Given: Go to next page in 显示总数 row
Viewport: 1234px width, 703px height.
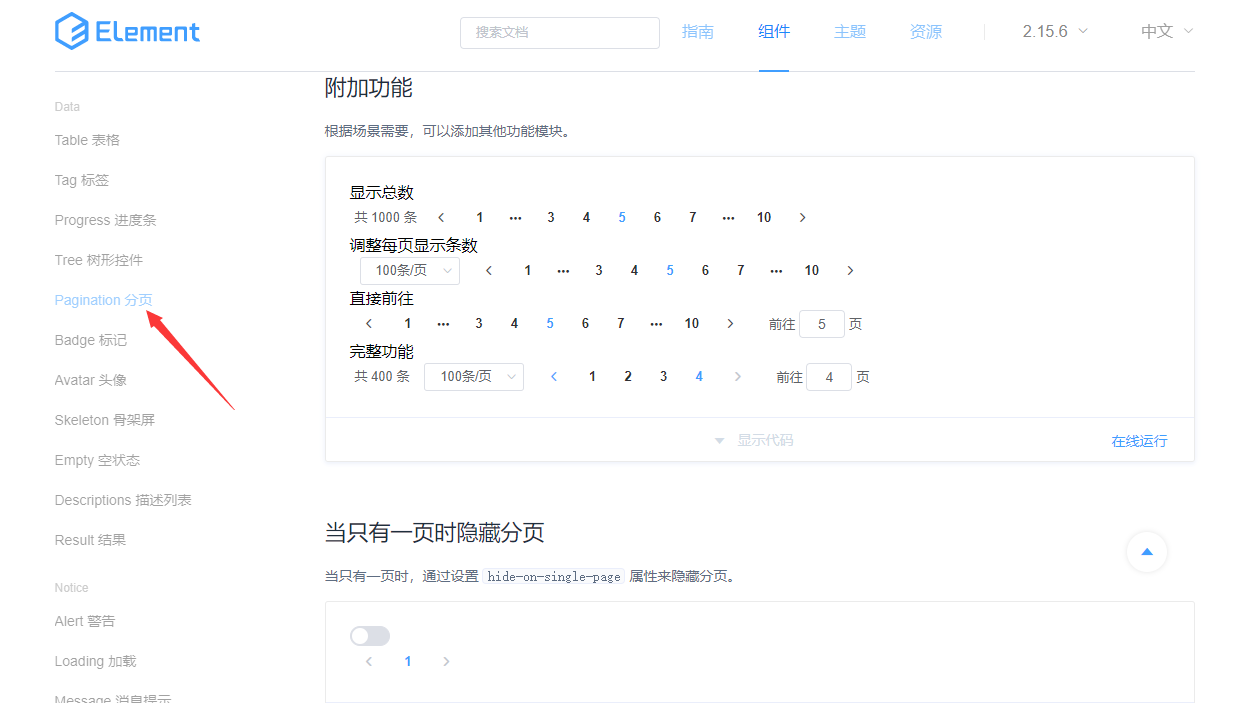Looking at the screenshot, I should [802, 217].
